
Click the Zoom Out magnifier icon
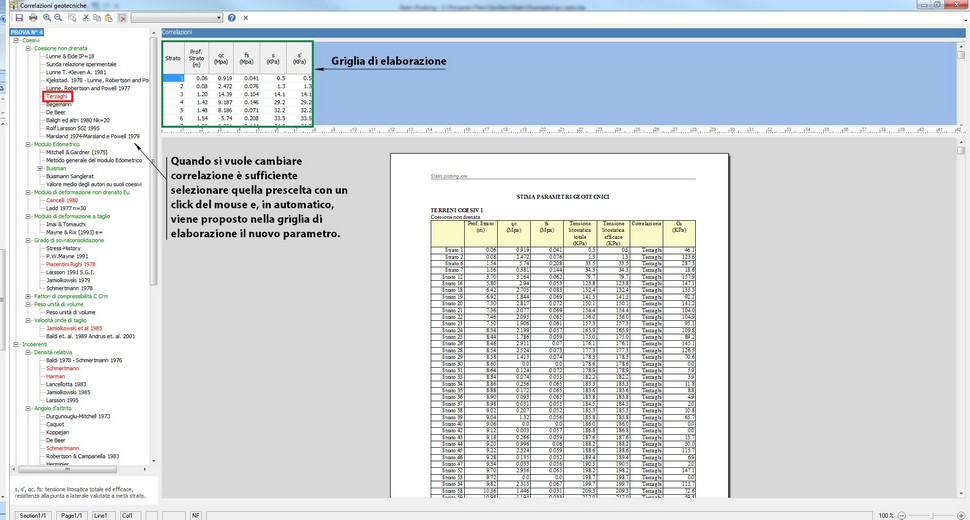point(58,18)
